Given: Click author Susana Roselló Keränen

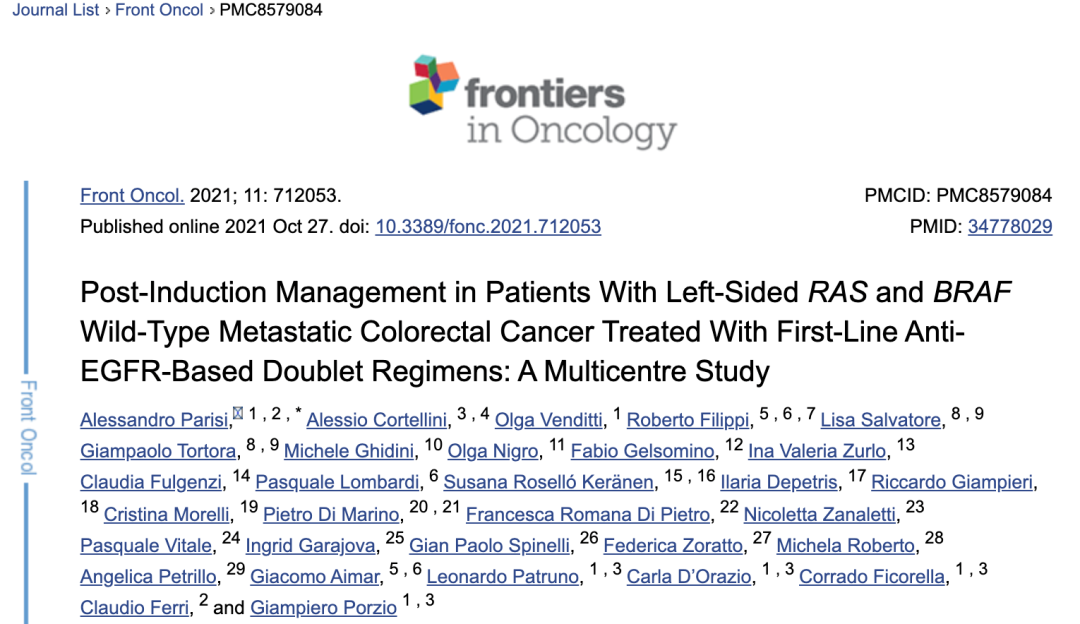Looking at the screenshot, I should coord(549,482).
